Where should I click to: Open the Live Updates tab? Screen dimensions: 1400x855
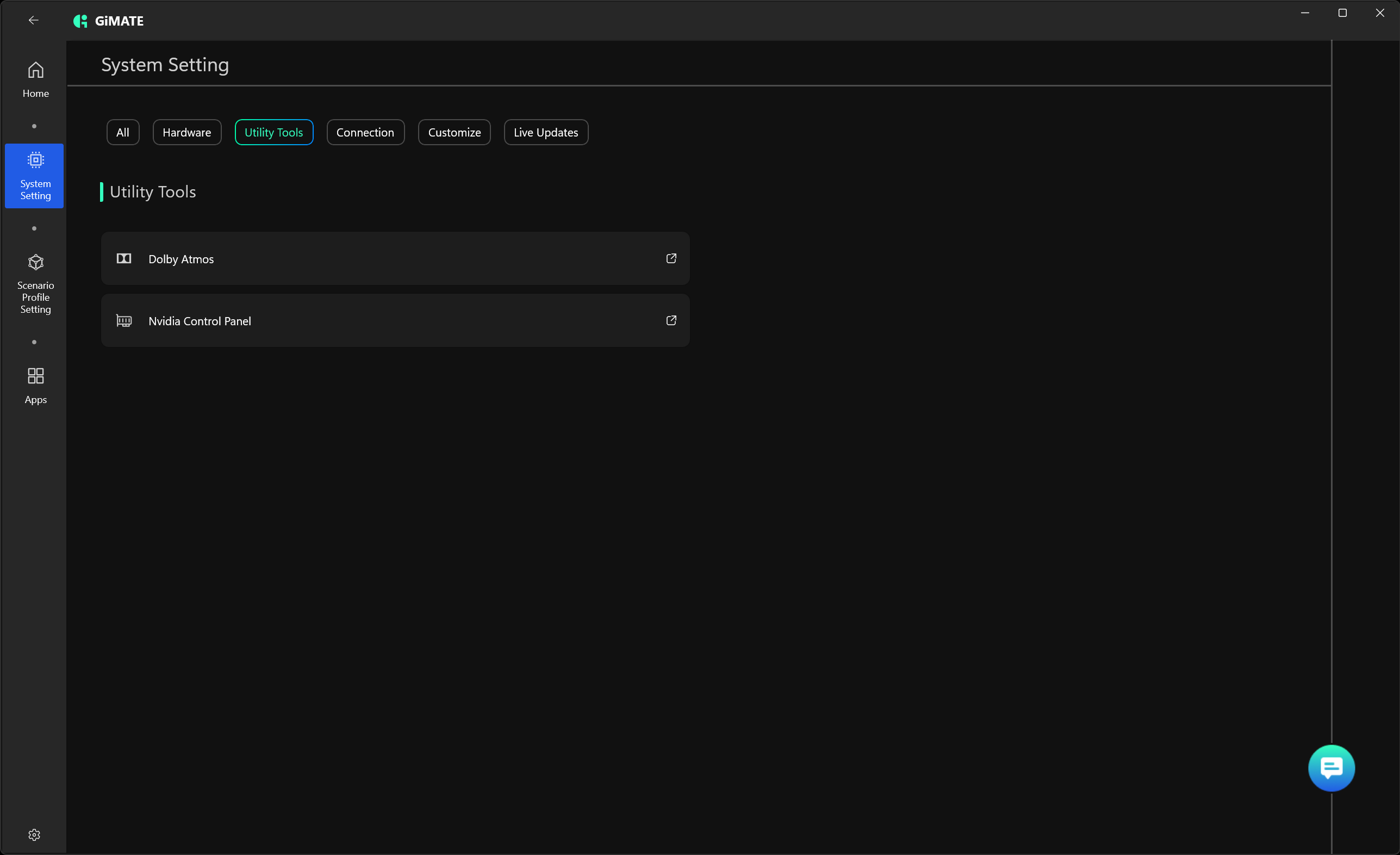coord(545,132)
